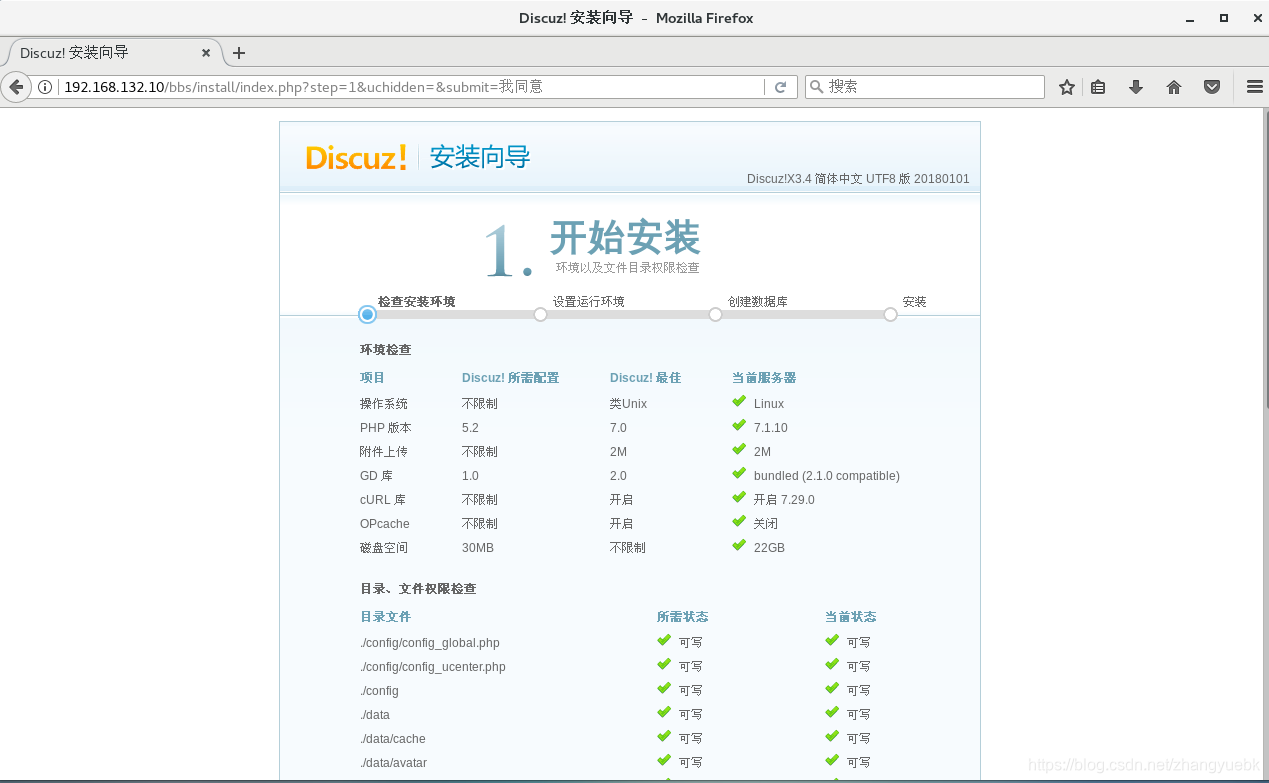
Task: Click 所需状态 check for ./config row
Action: [664, 688]
